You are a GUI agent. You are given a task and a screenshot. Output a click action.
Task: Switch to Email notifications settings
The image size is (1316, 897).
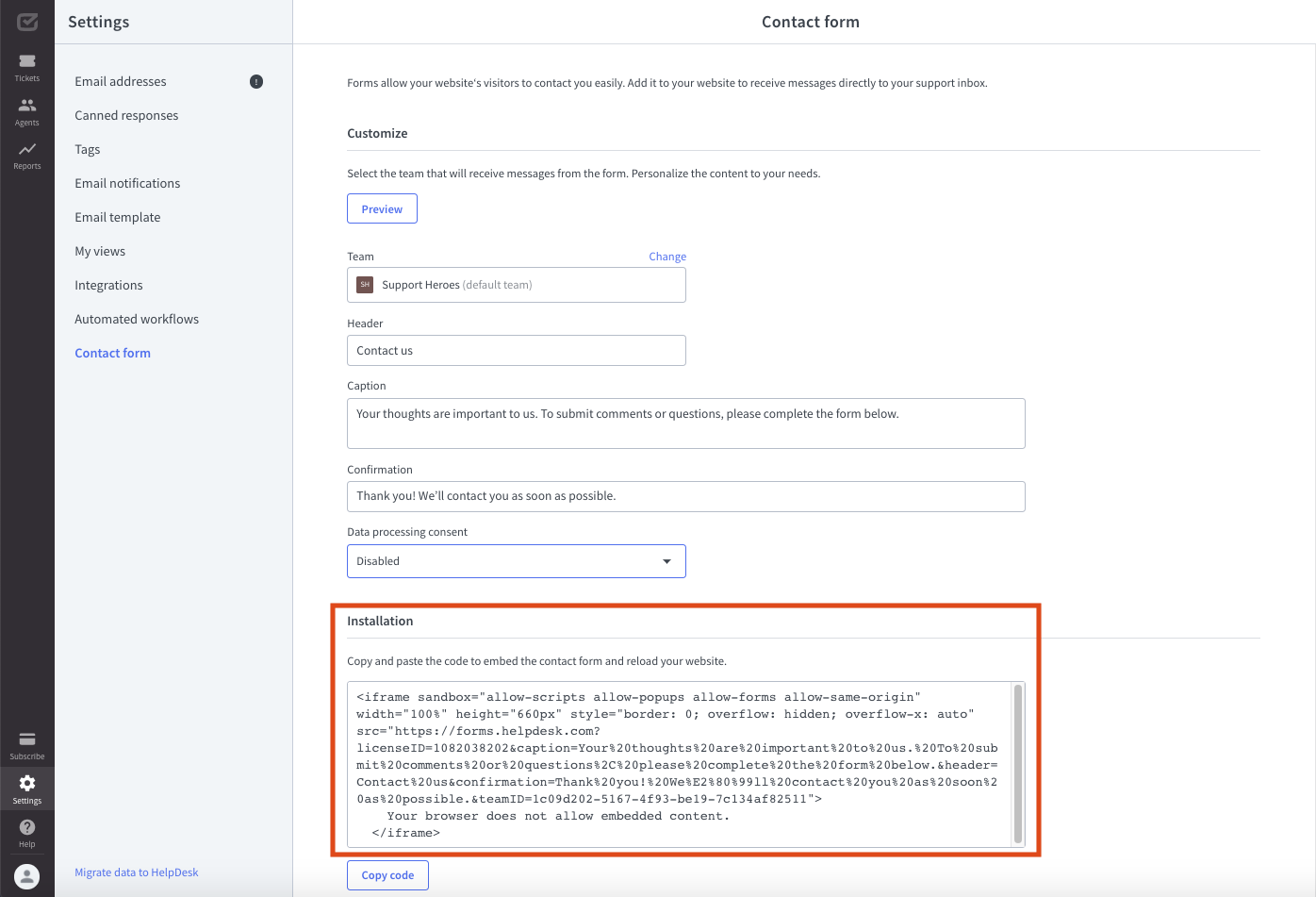[127, 182]
